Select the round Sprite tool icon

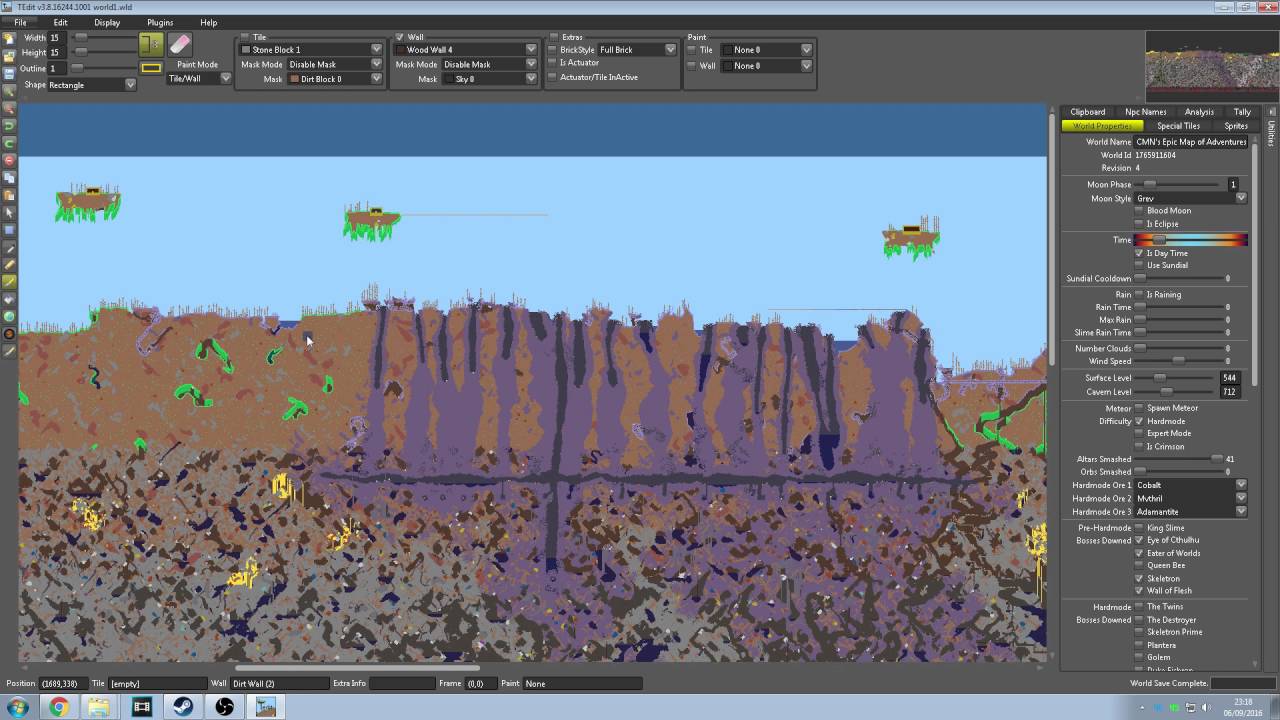[9, 334]
